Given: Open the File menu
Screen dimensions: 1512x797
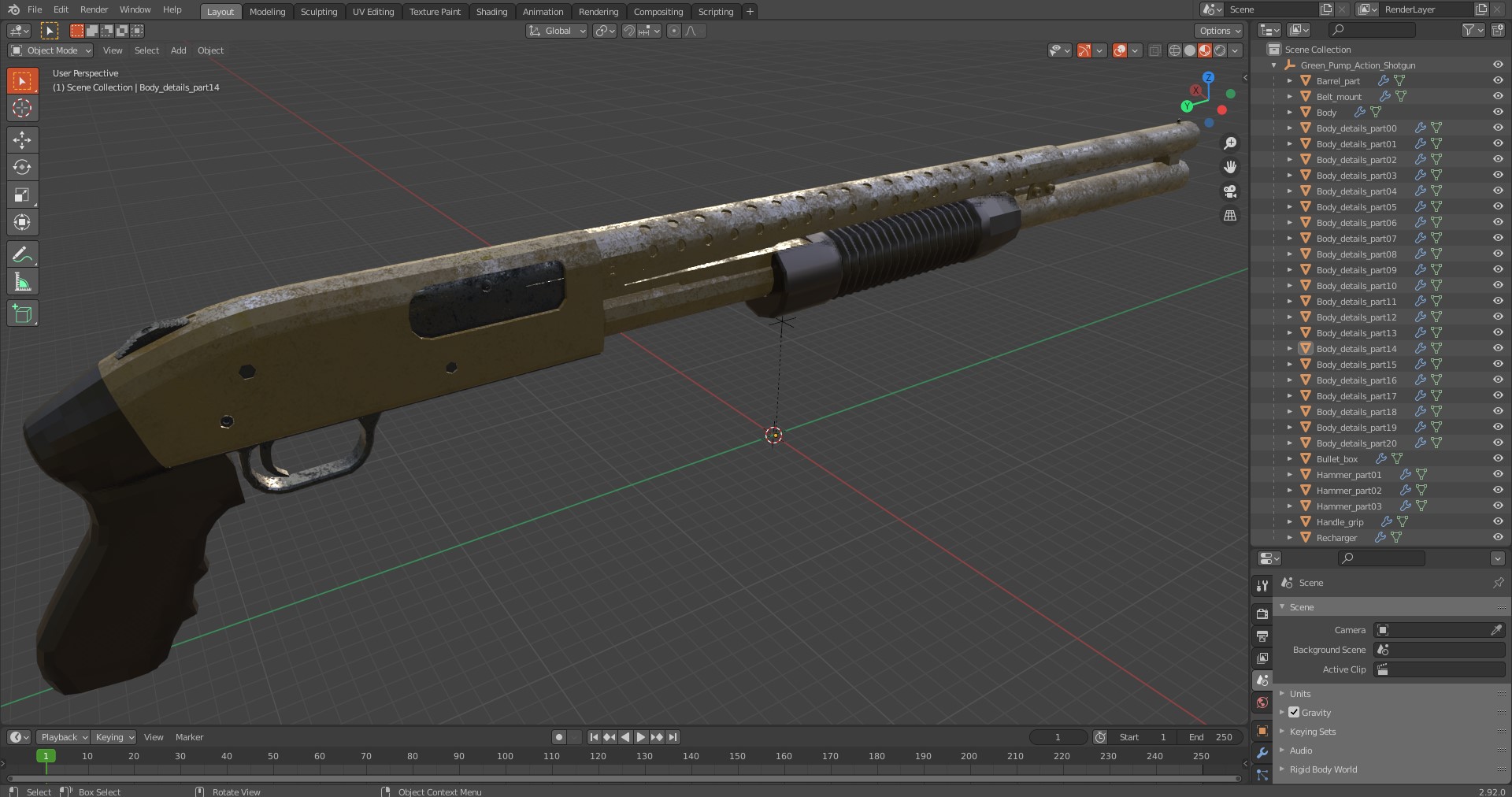Looking at the screenshot, I should click(x=35, y=9).
